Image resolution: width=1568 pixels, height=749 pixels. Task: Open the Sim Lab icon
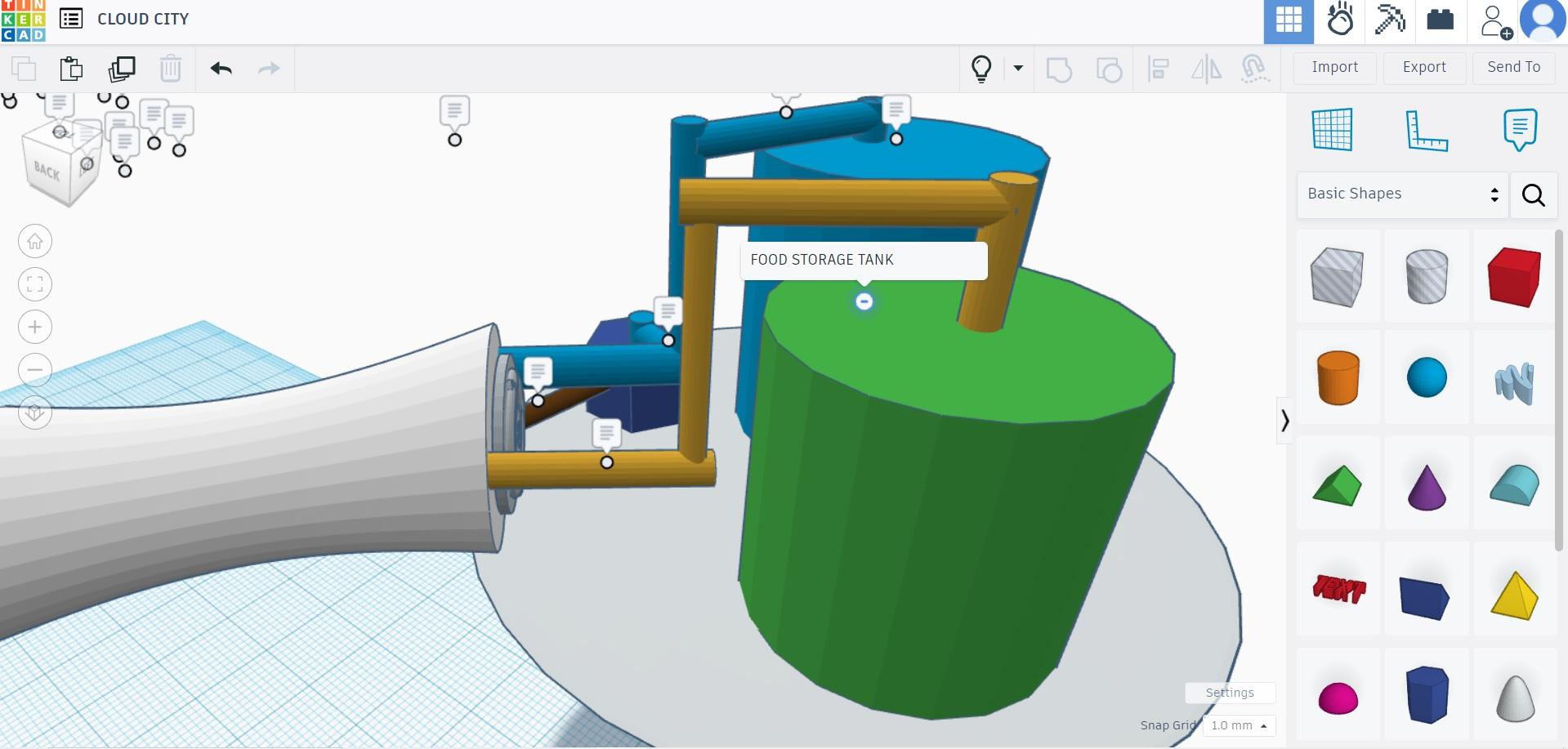pos(1340,20)
